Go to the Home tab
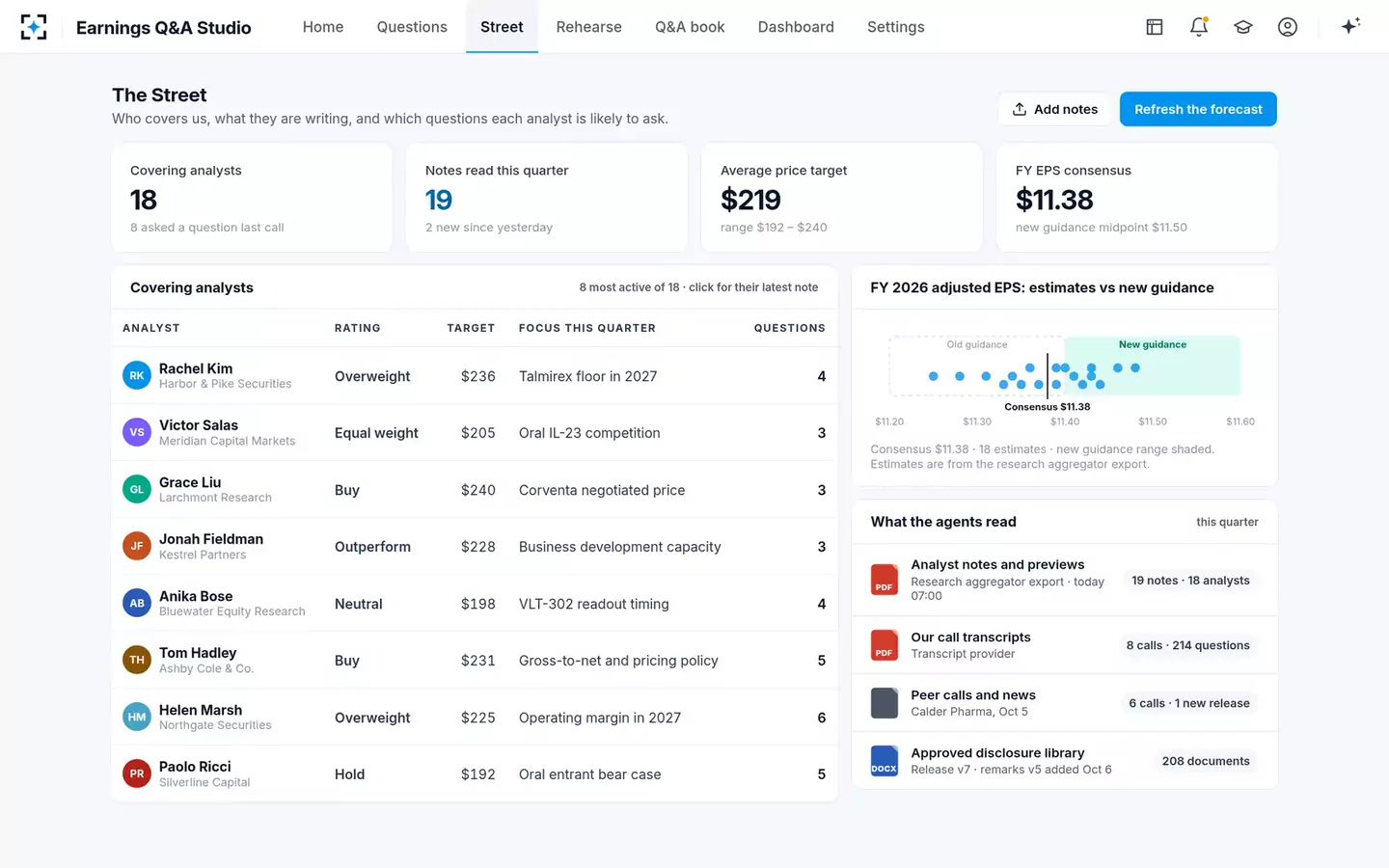1389x868 pixels. click(x=323, y=27)
